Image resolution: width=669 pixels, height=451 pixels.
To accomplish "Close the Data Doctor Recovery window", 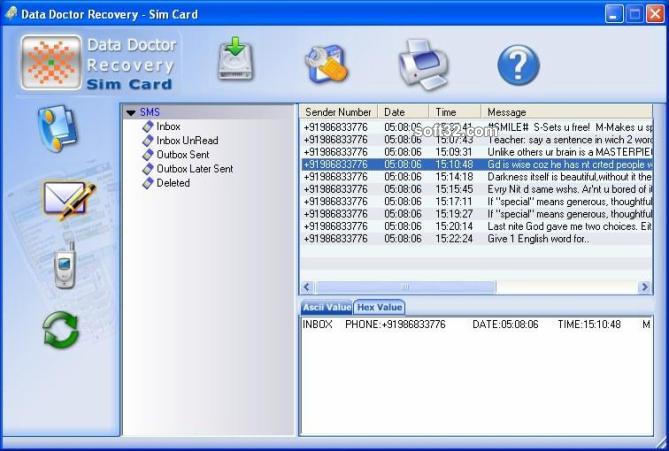I will pos(655,14).
